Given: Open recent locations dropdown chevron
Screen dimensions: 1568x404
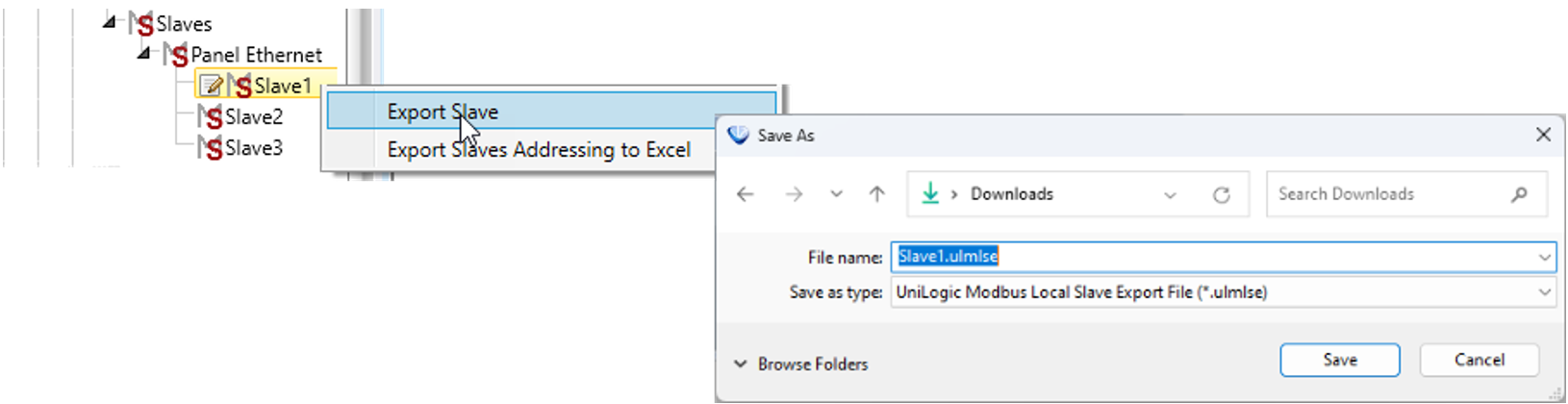Looking at the screenshot, I should (x=836, y=194).
